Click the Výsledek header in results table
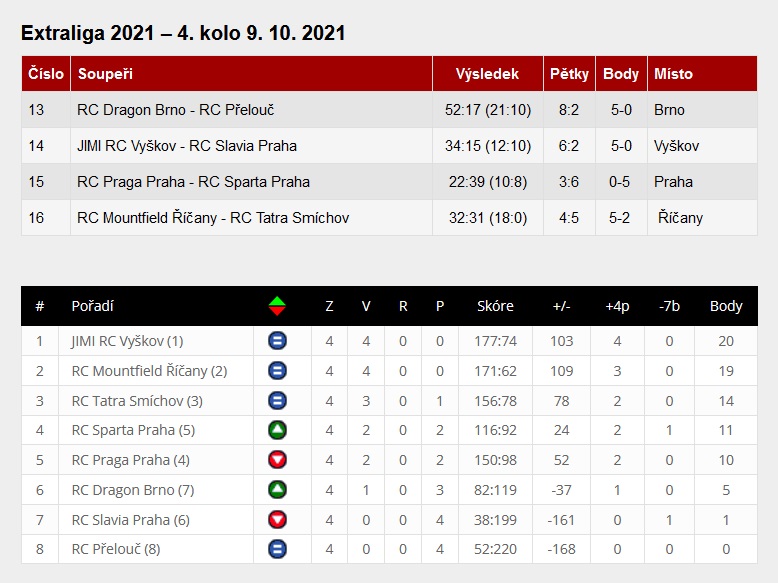Viewport: 778px width, 583px height. [487, 74]
